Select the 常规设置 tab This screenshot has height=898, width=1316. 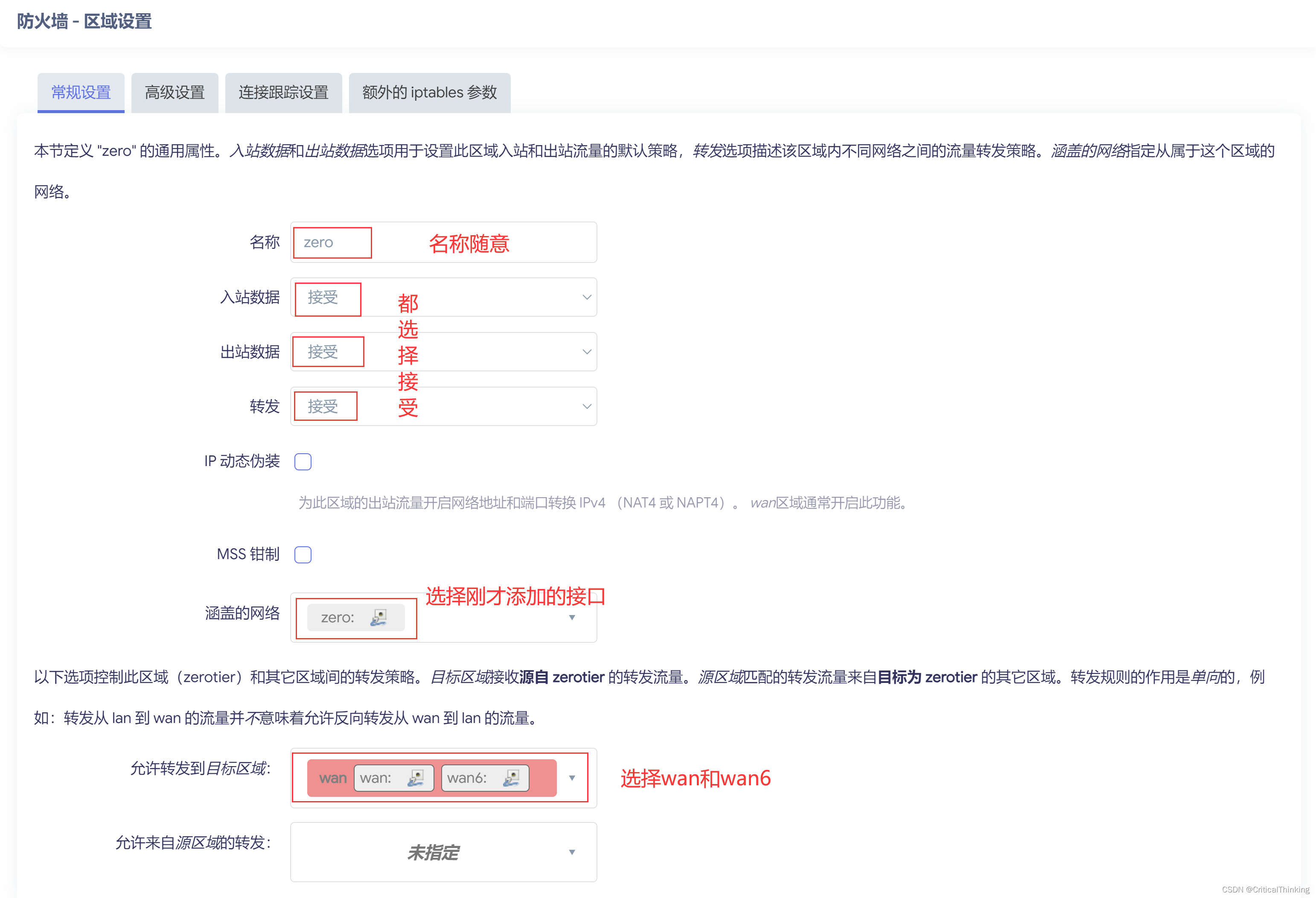81,92
